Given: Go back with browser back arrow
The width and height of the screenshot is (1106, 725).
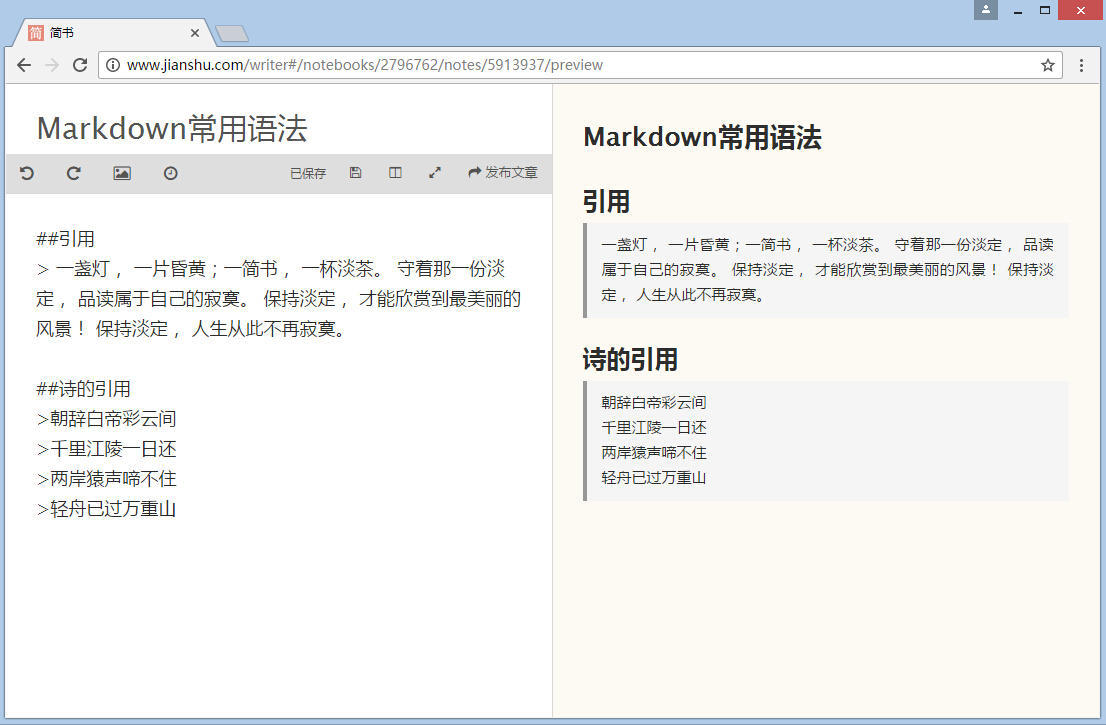Looking at the screenshot, I should [x=24, y=65].
